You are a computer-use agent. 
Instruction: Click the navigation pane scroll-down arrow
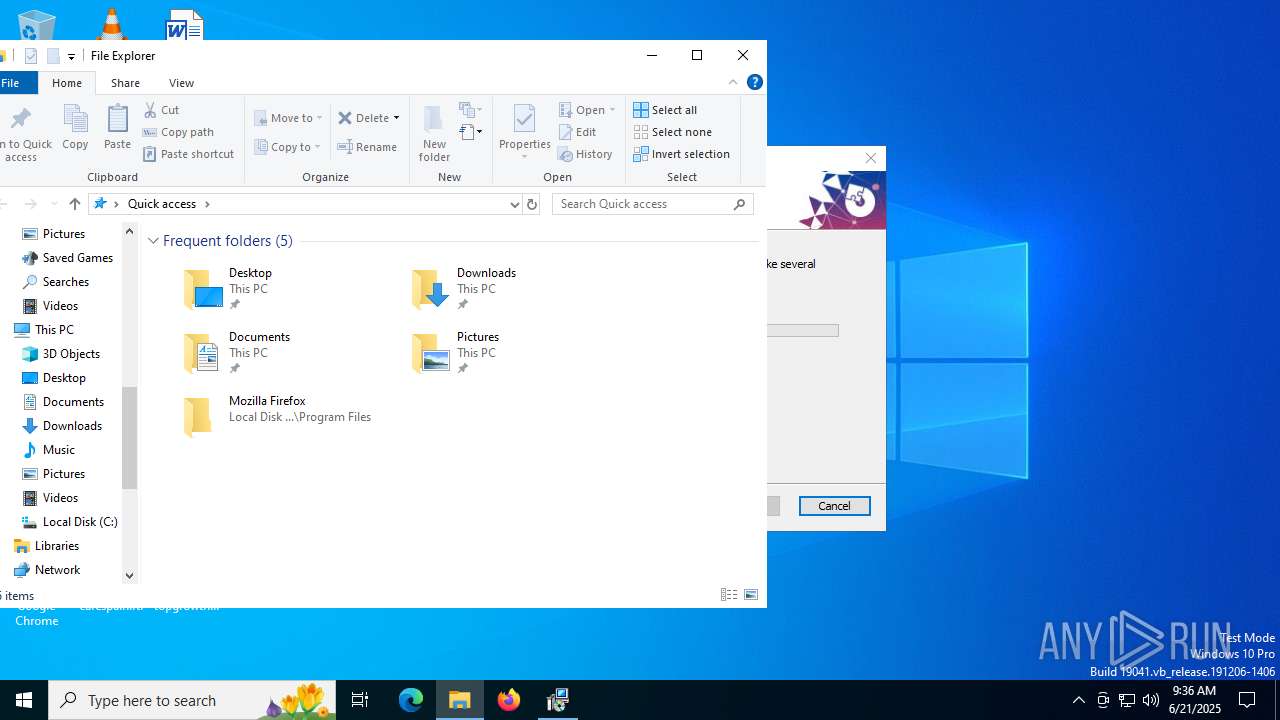point(129,575)
